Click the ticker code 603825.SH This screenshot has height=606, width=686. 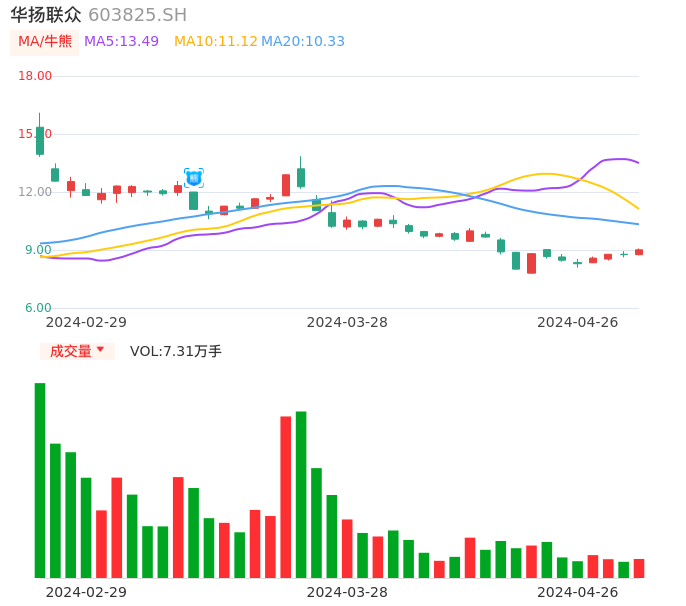pyautogui.click(x=137, y=15)
